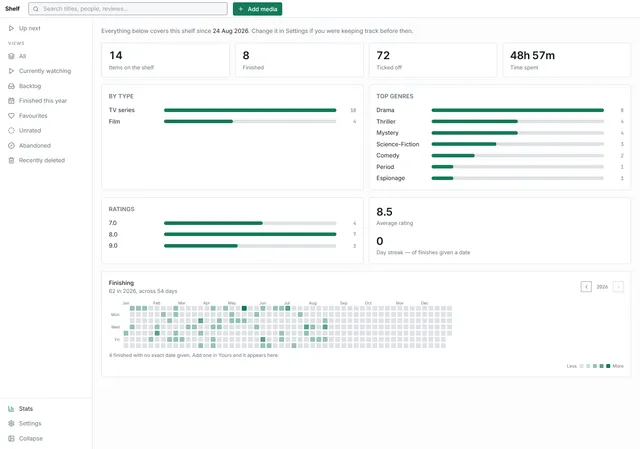This screenshot has width=640, height=449.
Task: Click the 14 items on the shelf card
Action: pos(165,60)
